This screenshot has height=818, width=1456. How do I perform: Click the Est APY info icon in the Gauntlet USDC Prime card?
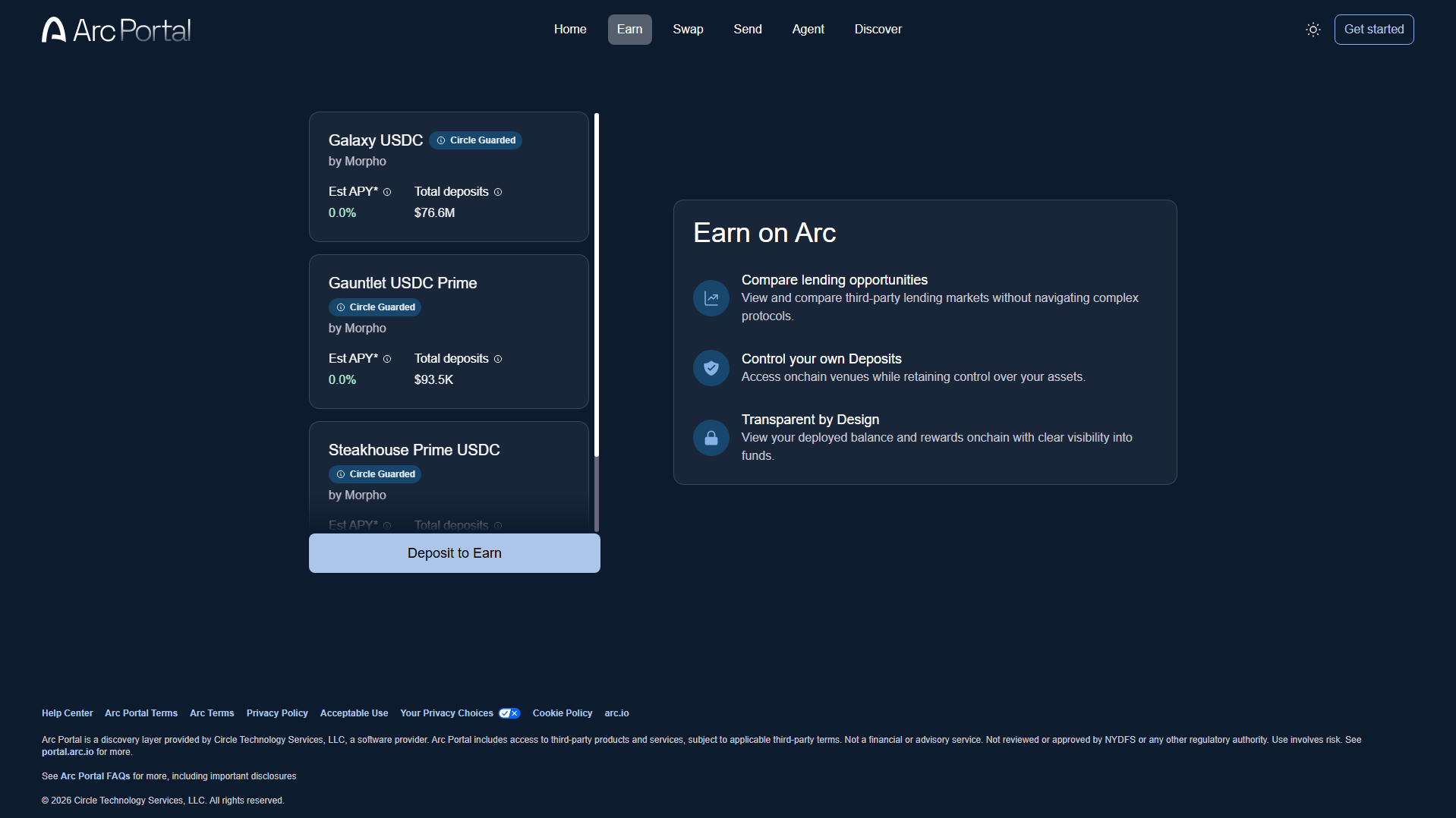pyautogui.click(x=387, y=359)
